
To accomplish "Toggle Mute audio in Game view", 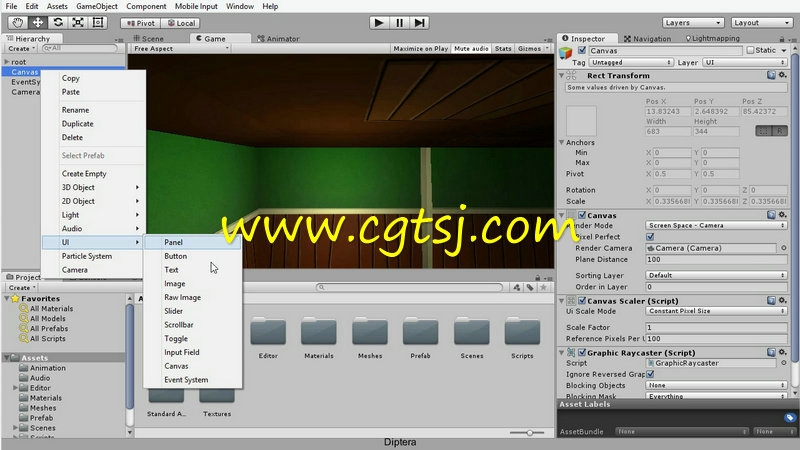I will [471, 48].
